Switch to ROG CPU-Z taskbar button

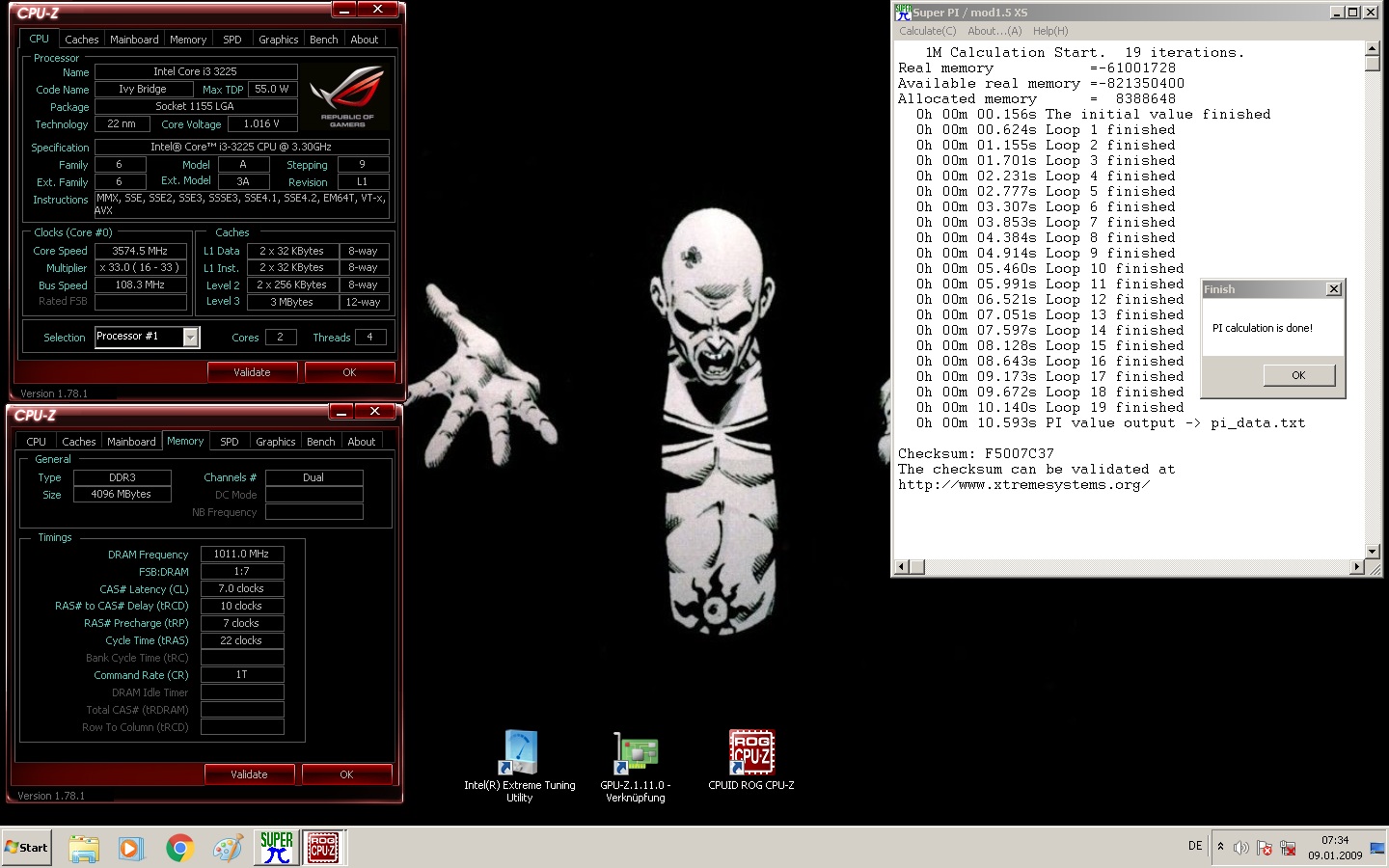point(323,848)
